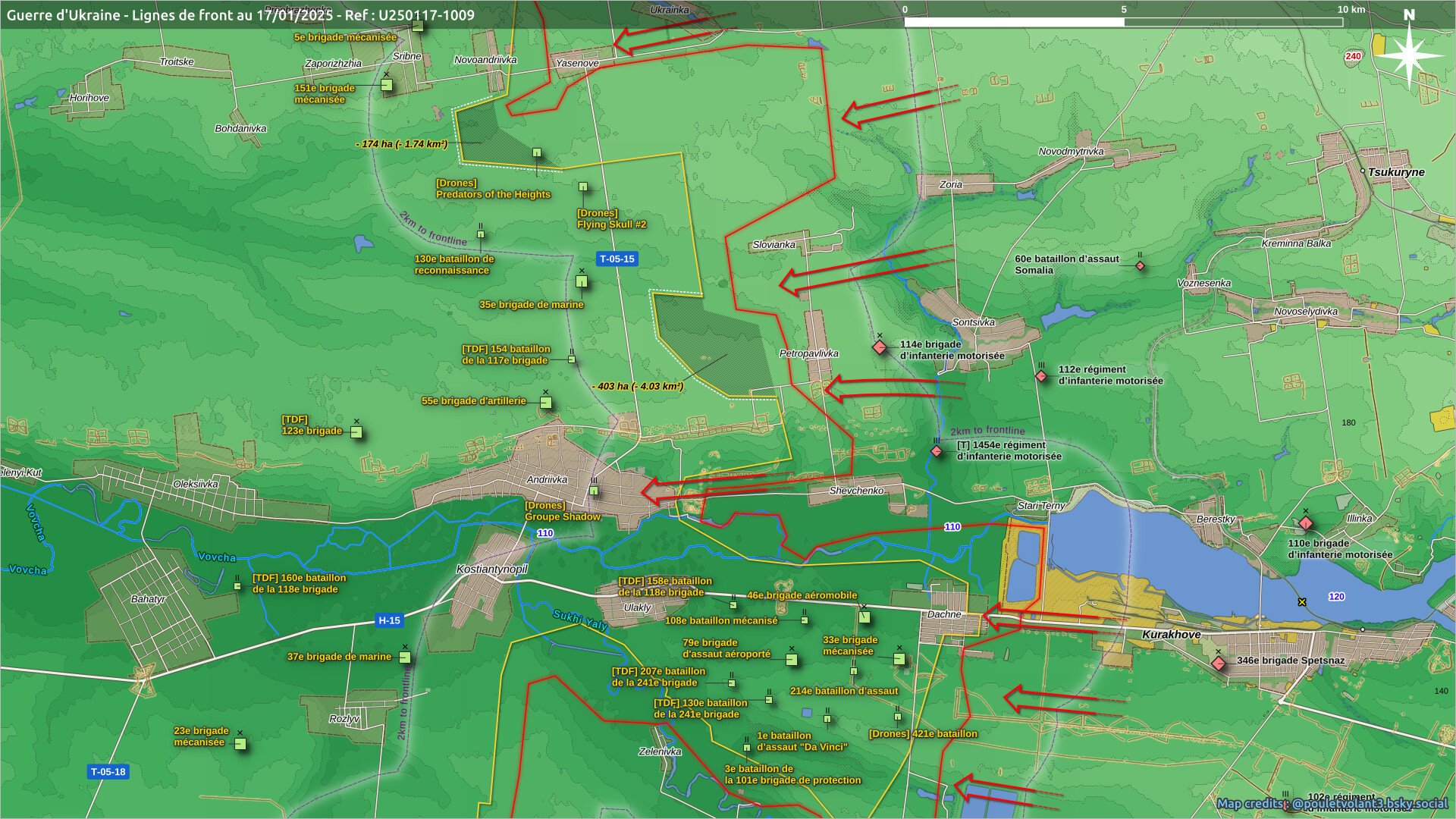
Task: Click the Slovianka village label
Action: pyautogui.click(x=773, y=244)
